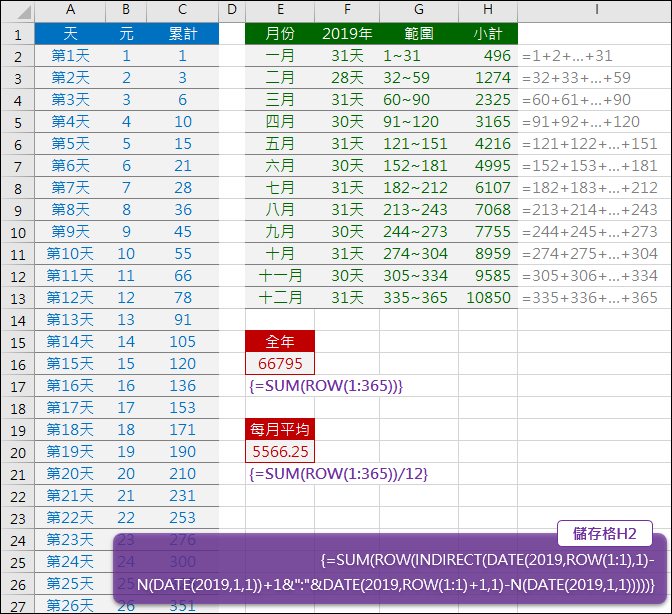Select cumulative value 171
Viewport: 672px width, 614px height.
(183, 430)
